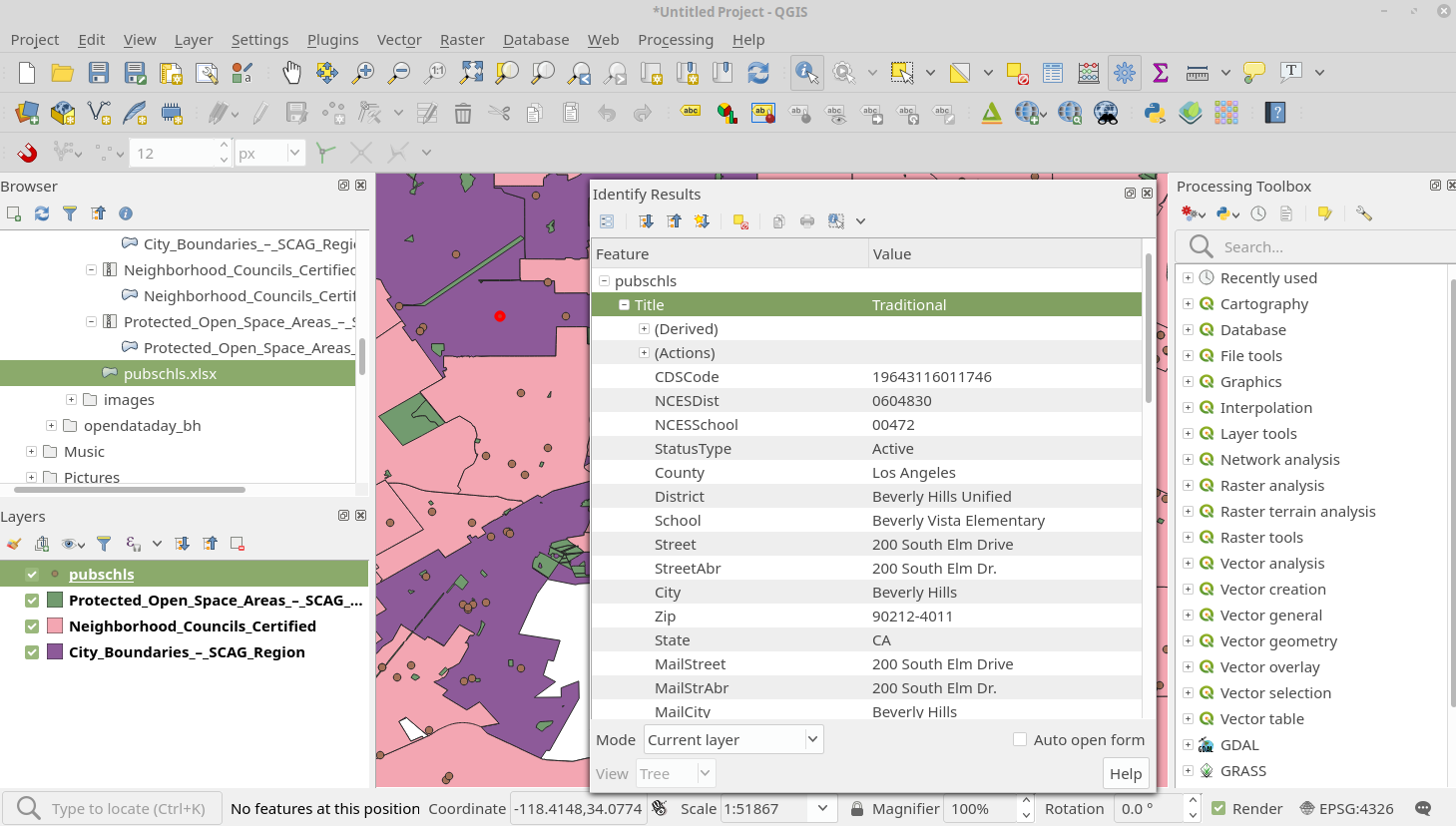The image size is (1456, 826).
Task: Open the Project menu
Action: [35, 40]
